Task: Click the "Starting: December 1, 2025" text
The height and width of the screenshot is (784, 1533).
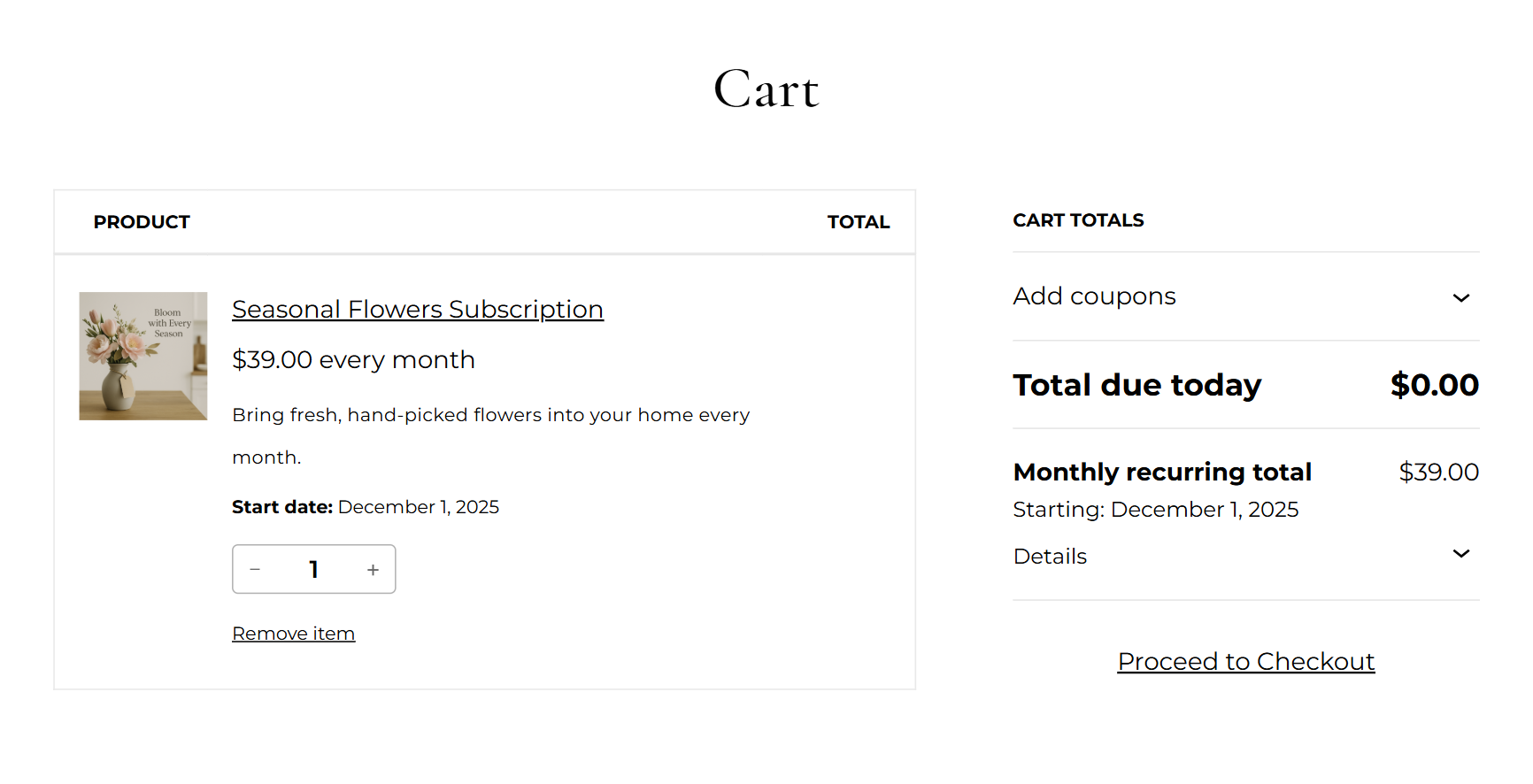Action: pyautogui.click(x=1155, y=510)
